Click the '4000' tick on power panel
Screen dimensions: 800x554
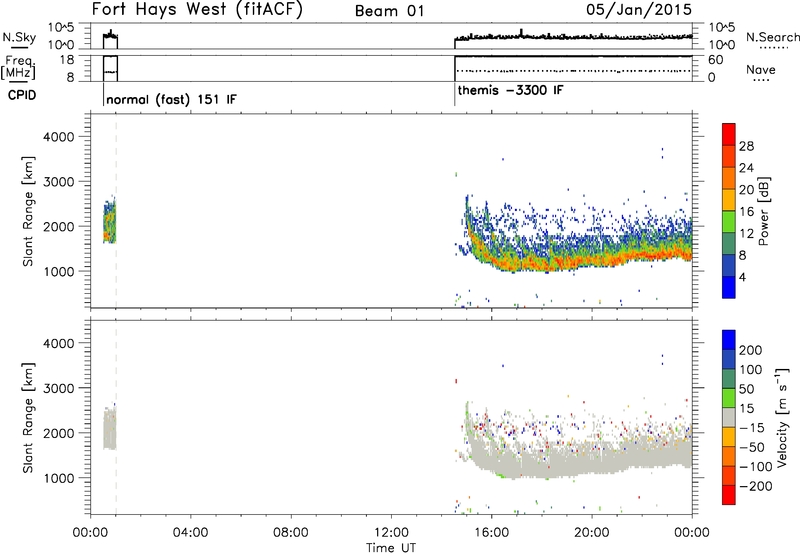58,137
